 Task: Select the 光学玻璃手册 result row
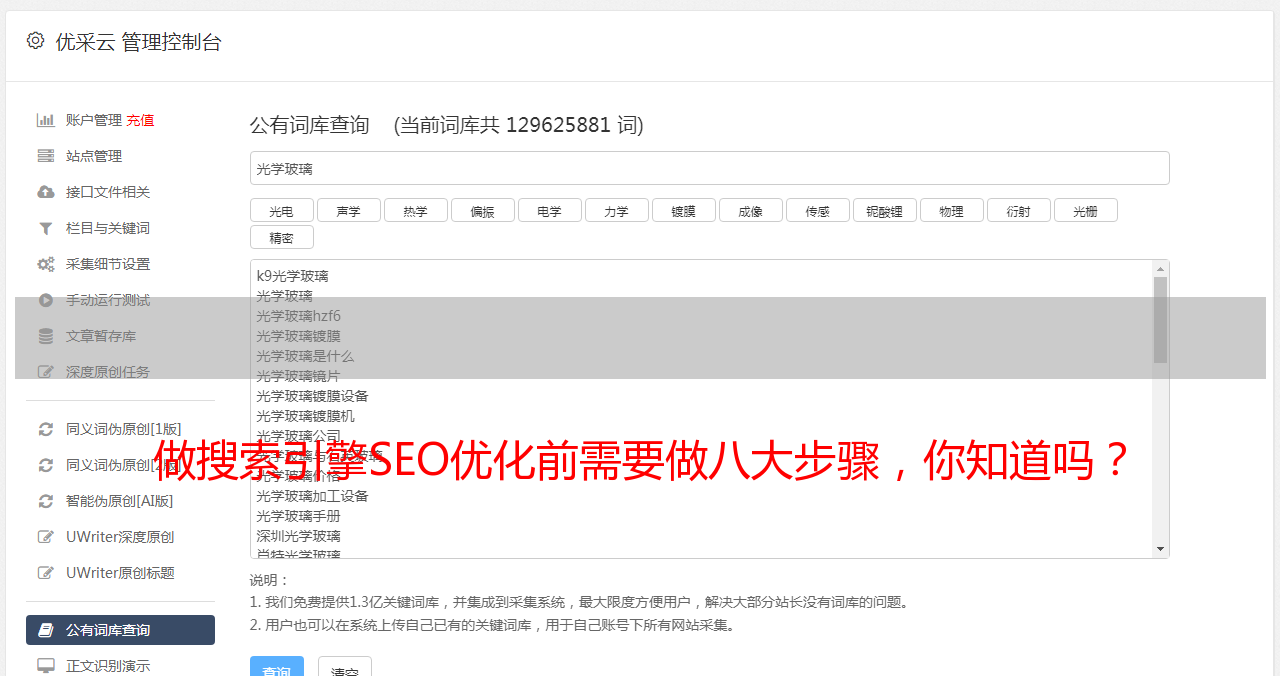click(x=298, y=516)
